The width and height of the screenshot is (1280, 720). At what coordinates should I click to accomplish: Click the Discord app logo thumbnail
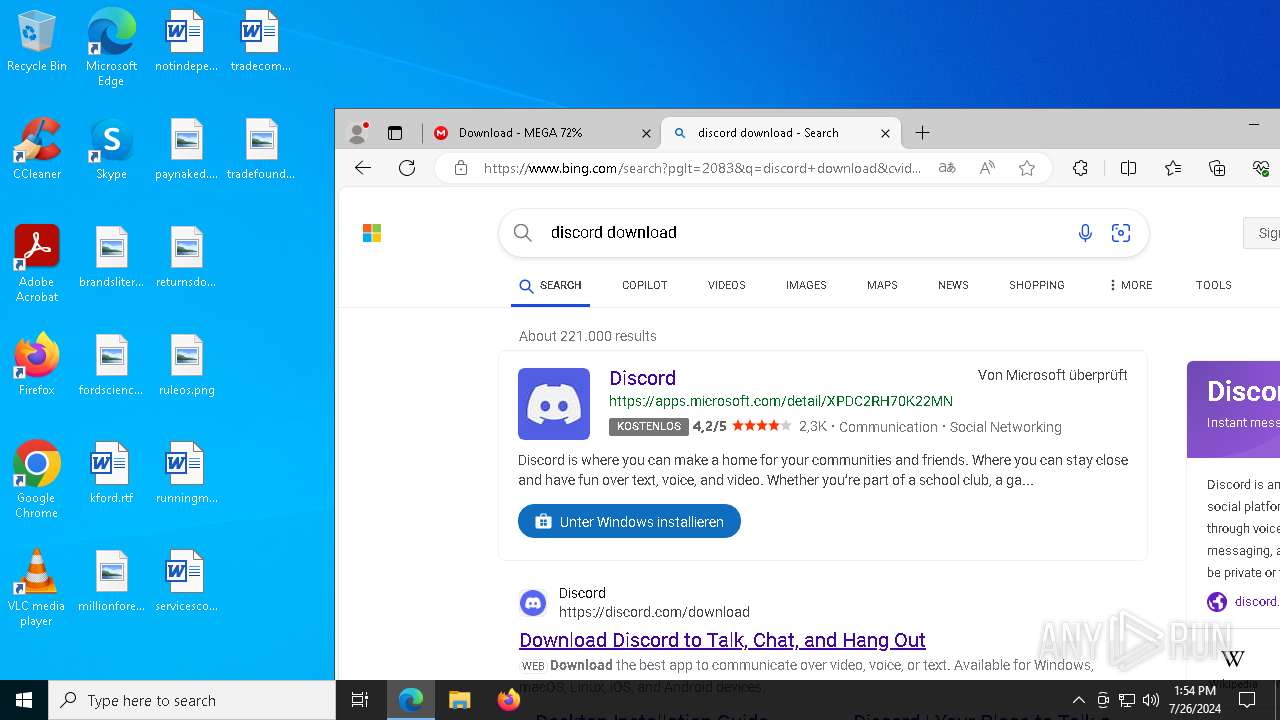click(554, 404)
